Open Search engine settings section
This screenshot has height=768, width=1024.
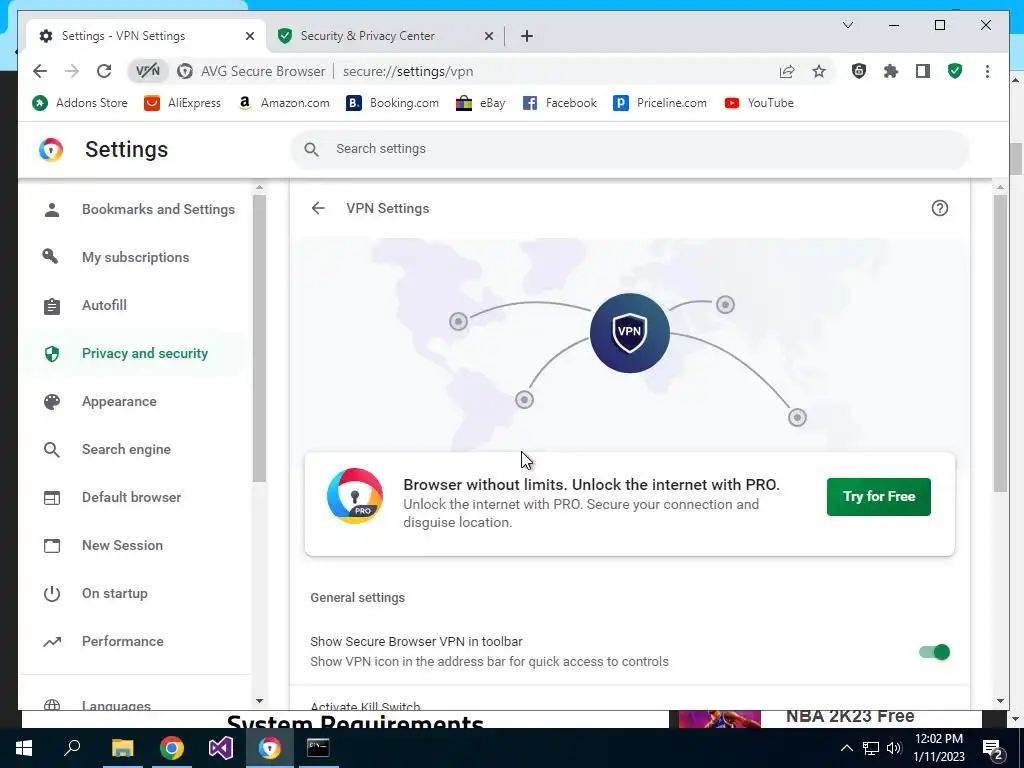(x=136, y=449)
